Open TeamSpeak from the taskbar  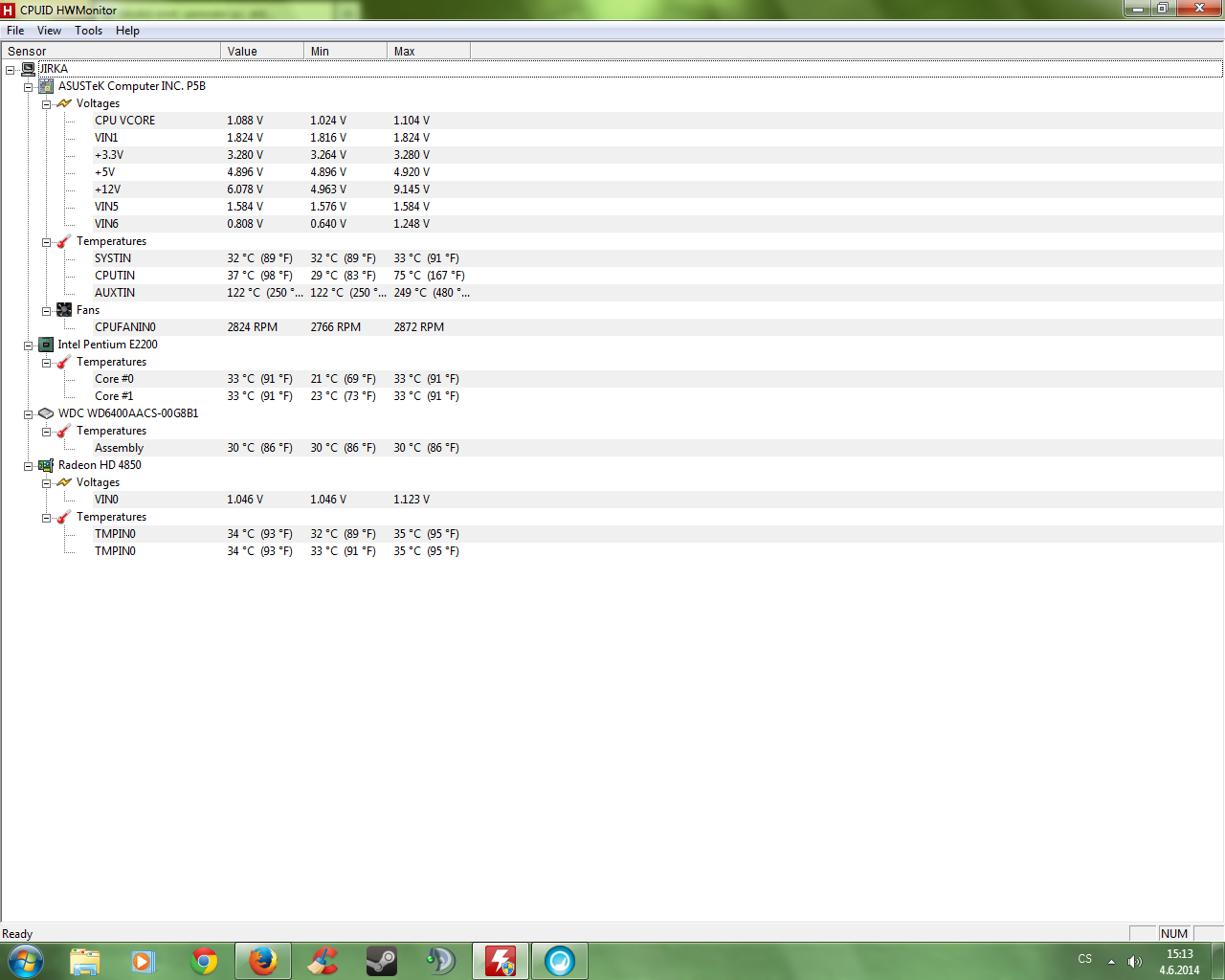441,961
